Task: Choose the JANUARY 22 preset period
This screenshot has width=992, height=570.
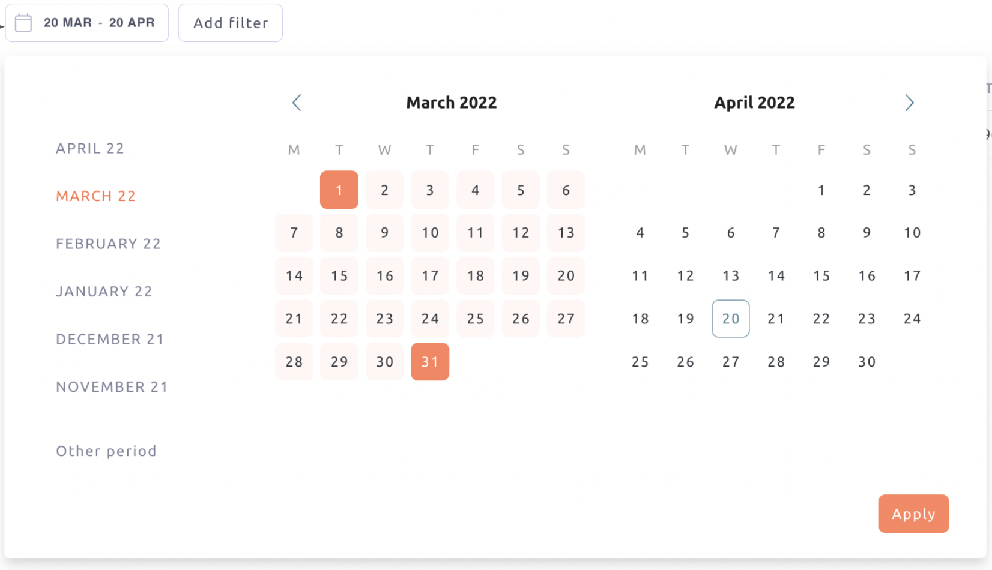Action: [104, 291]
